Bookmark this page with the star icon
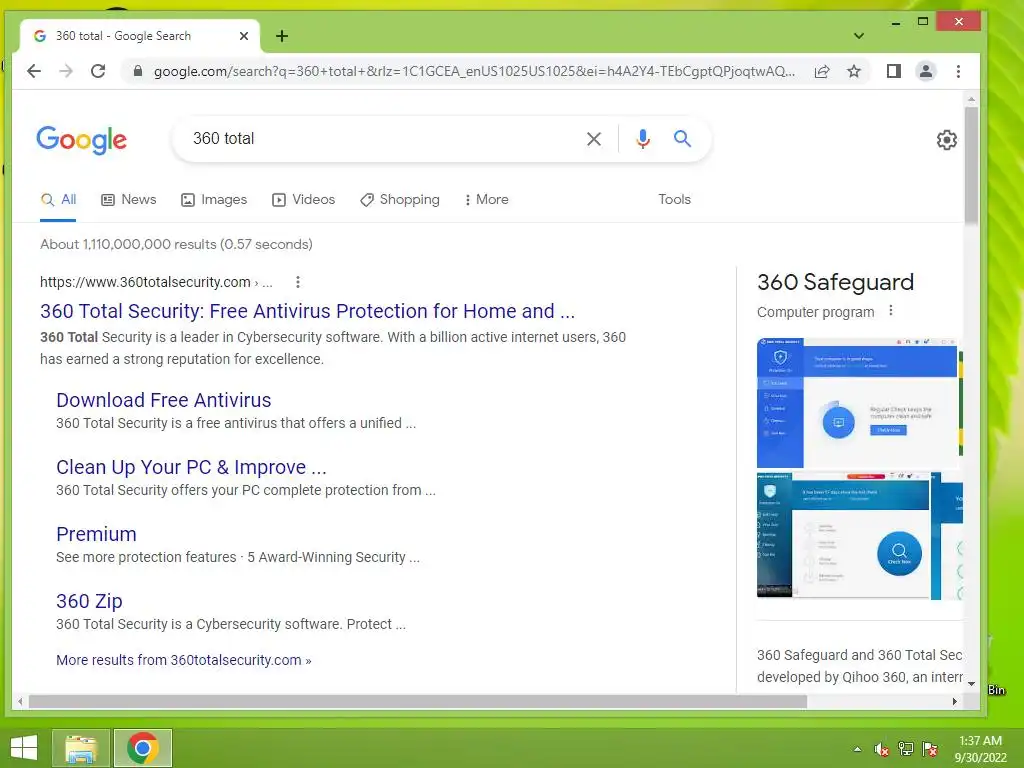This screenshot has height=768, width=1024. coord(854,71)
